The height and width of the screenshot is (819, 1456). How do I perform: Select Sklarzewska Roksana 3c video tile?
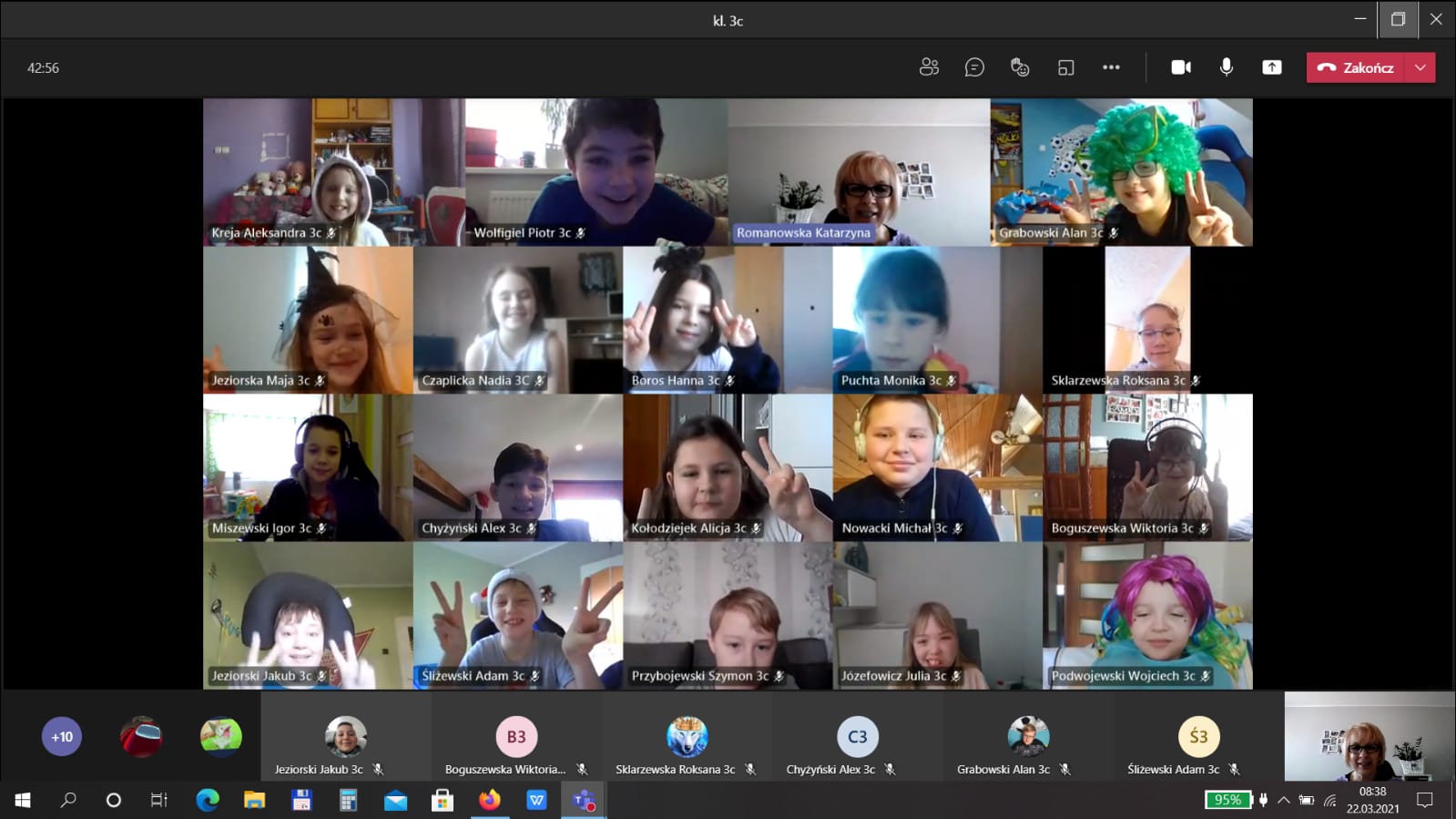pyautogui.click(x=1148, y=320)
